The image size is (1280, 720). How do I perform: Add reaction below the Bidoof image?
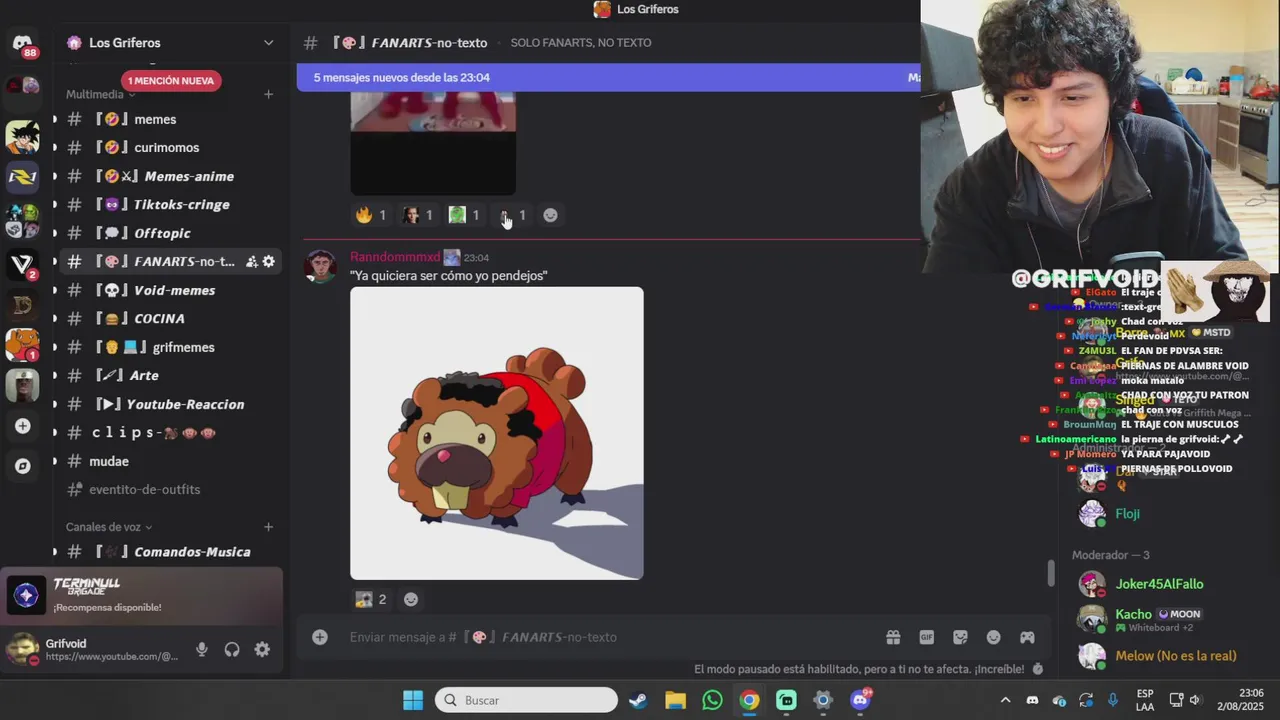(x=410, y=599)
